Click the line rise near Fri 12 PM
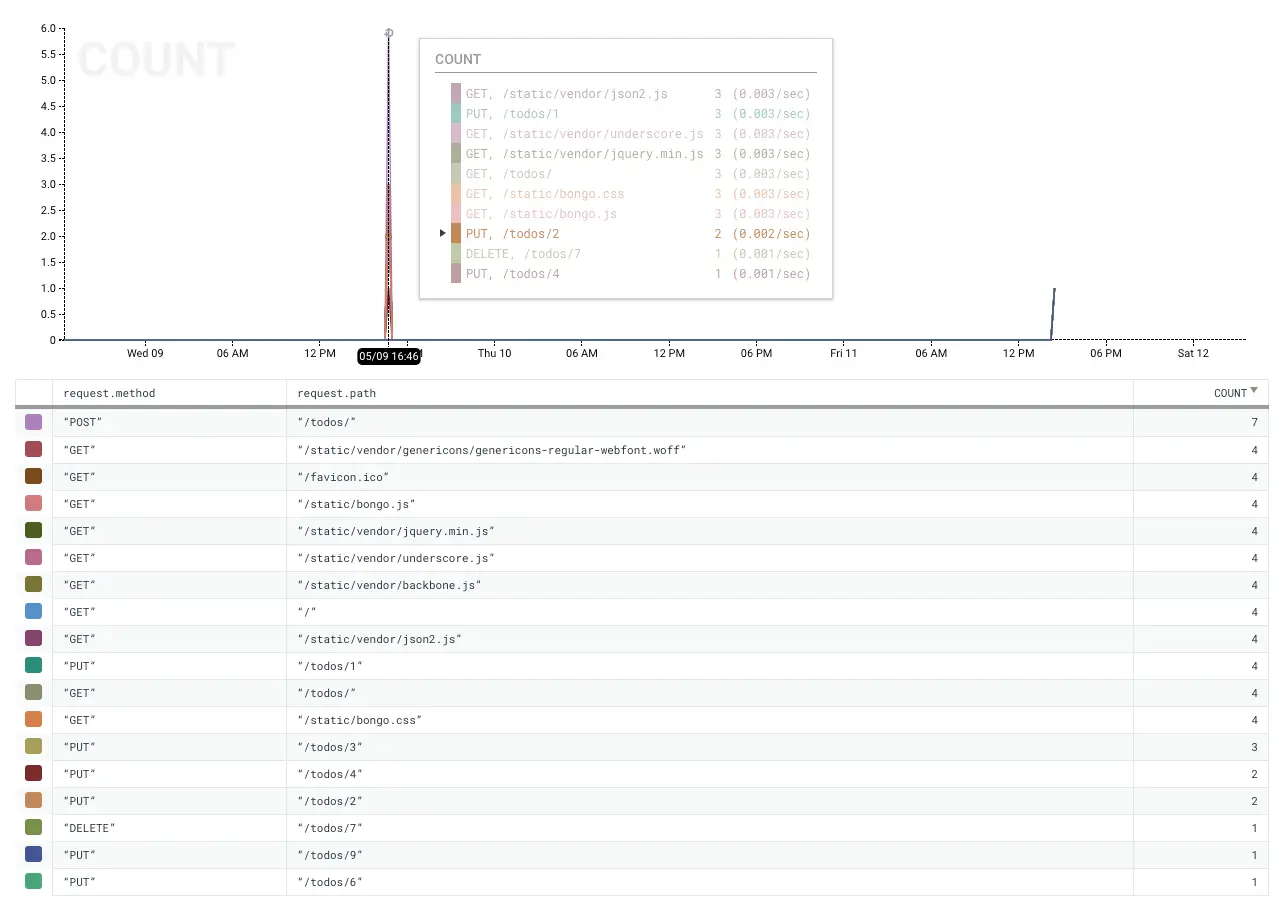The height and width of the screenshot is (904, 1286). click(x=1053, y=312)
